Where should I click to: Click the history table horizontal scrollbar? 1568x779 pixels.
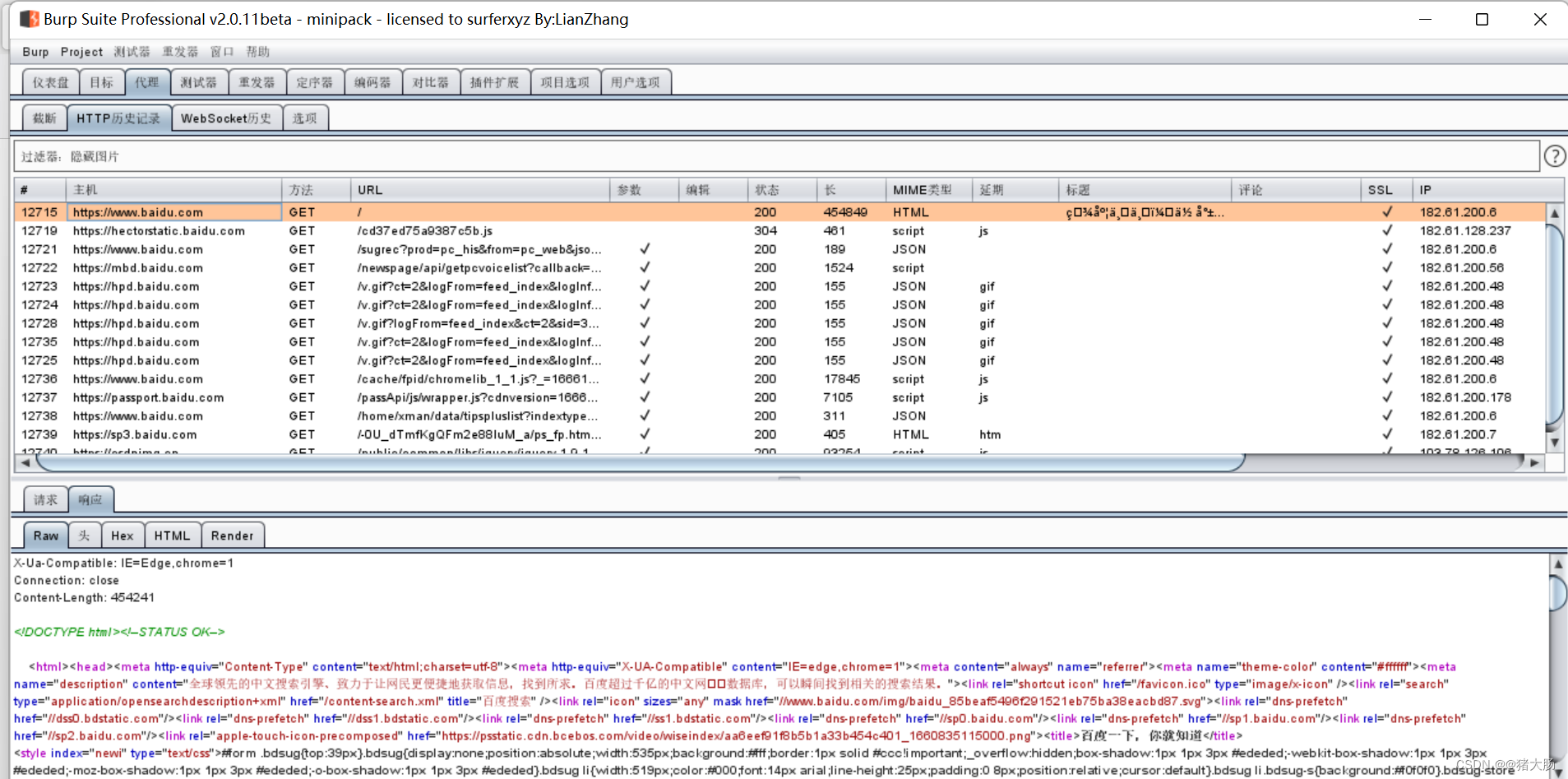(641, 462)
